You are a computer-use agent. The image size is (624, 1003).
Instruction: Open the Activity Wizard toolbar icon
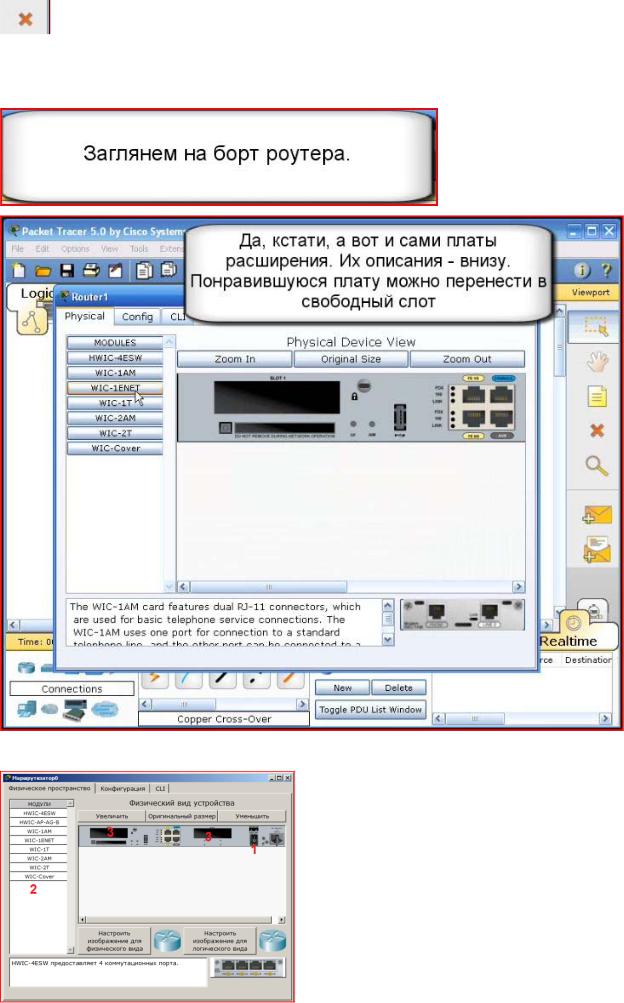click(x=115, y=271)
